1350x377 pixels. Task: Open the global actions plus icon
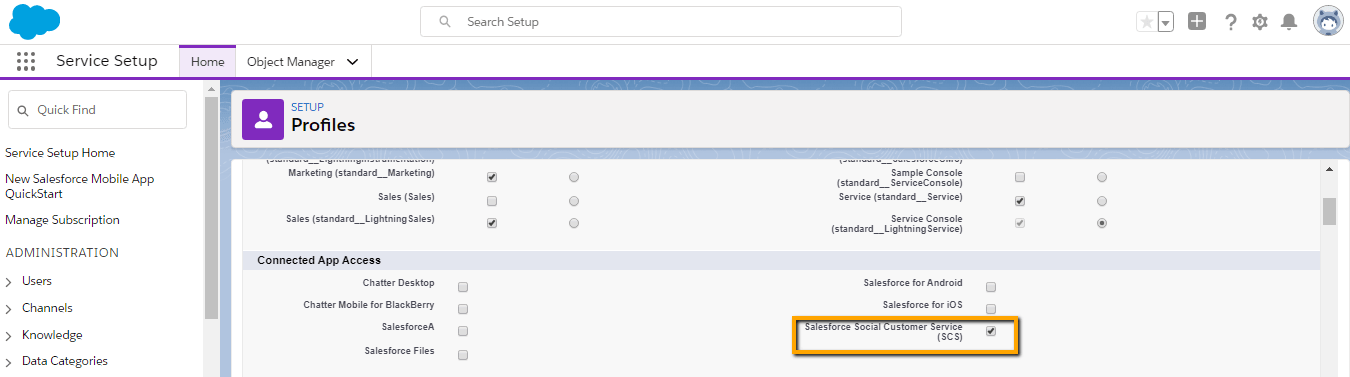[x=1197, y=21]
